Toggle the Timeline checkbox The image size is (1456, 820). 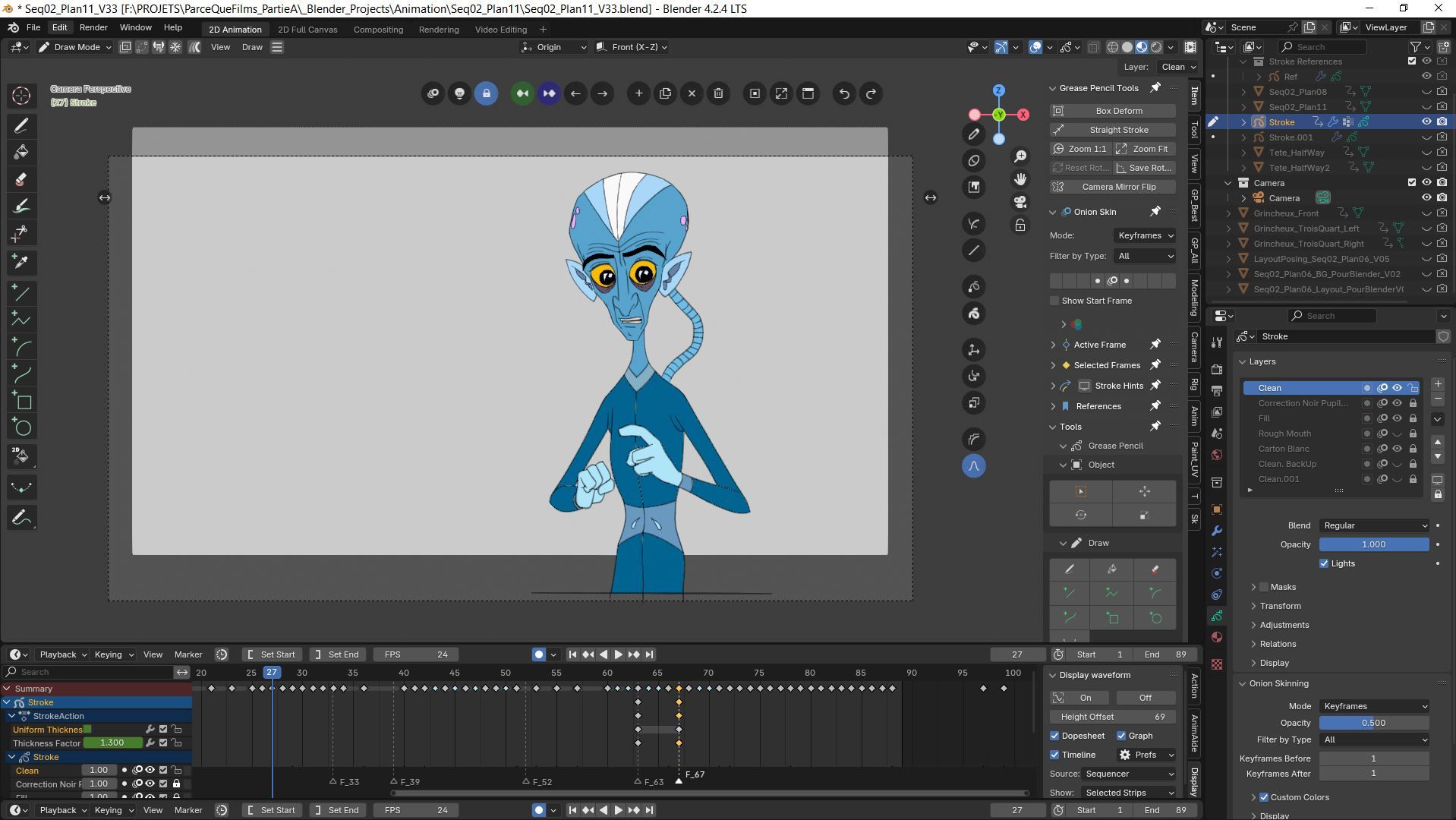pos(1054,755)
